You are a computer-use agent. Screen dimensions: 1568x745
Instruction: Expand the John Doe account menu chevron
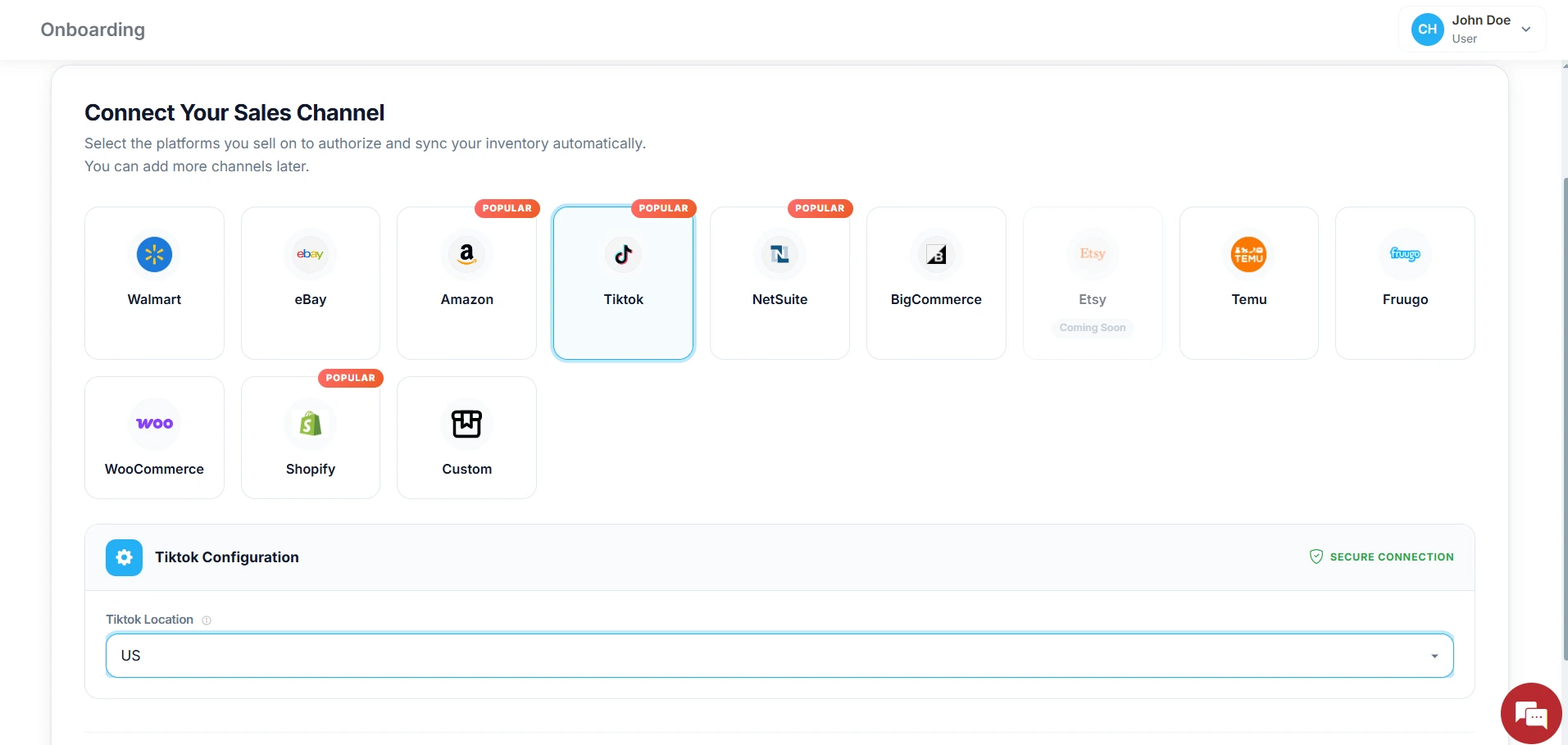[1526, 30]
